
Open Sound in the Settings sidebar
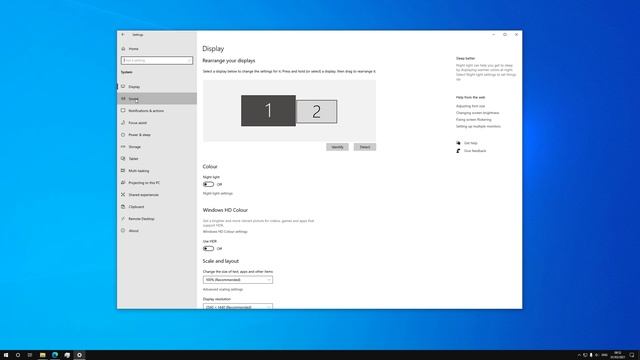[157, 98]
